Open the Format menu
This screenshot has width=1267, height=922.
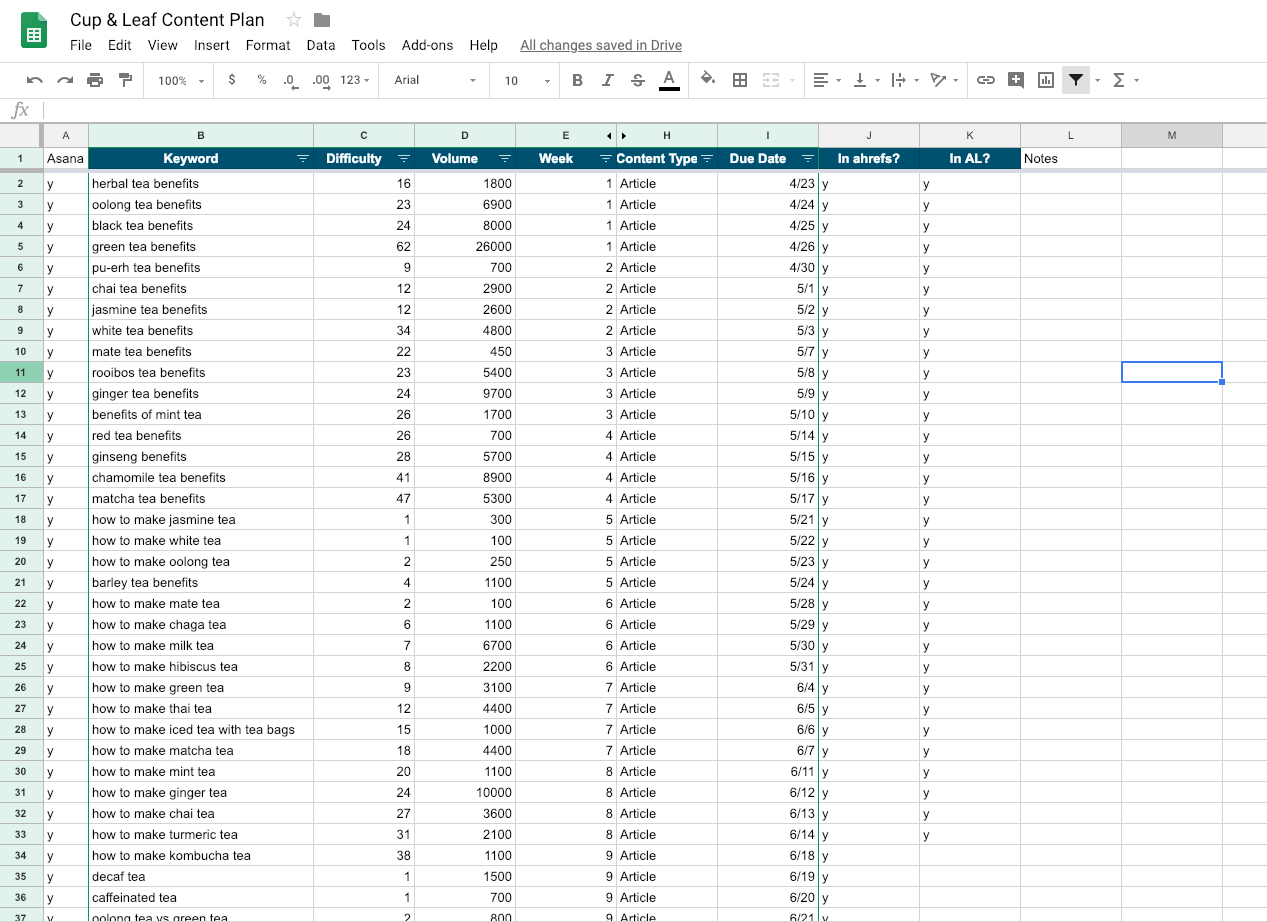point(268,45)
